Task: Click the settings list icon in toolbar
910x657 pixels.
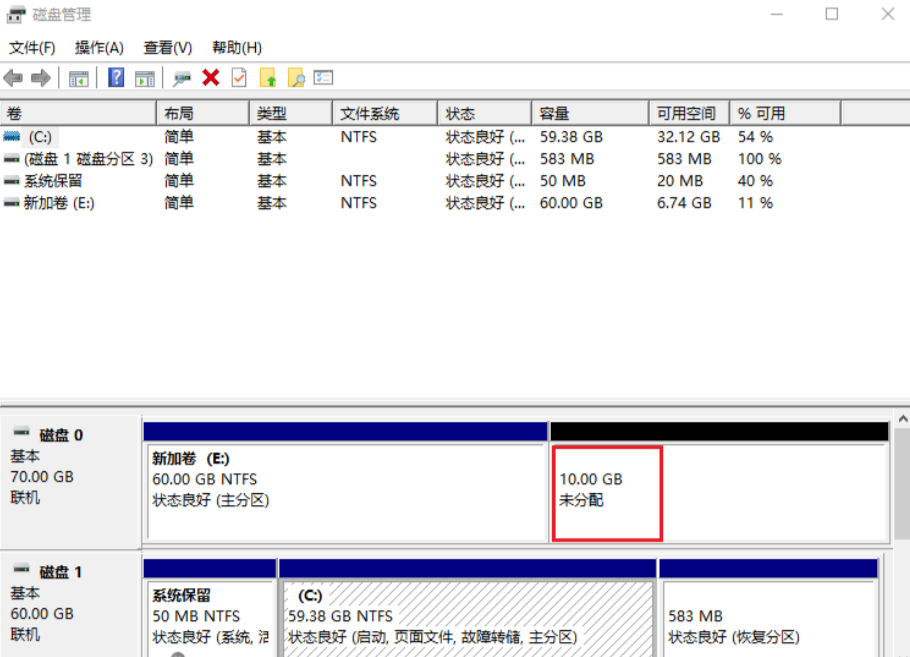Action: click(x=323, y=78)
